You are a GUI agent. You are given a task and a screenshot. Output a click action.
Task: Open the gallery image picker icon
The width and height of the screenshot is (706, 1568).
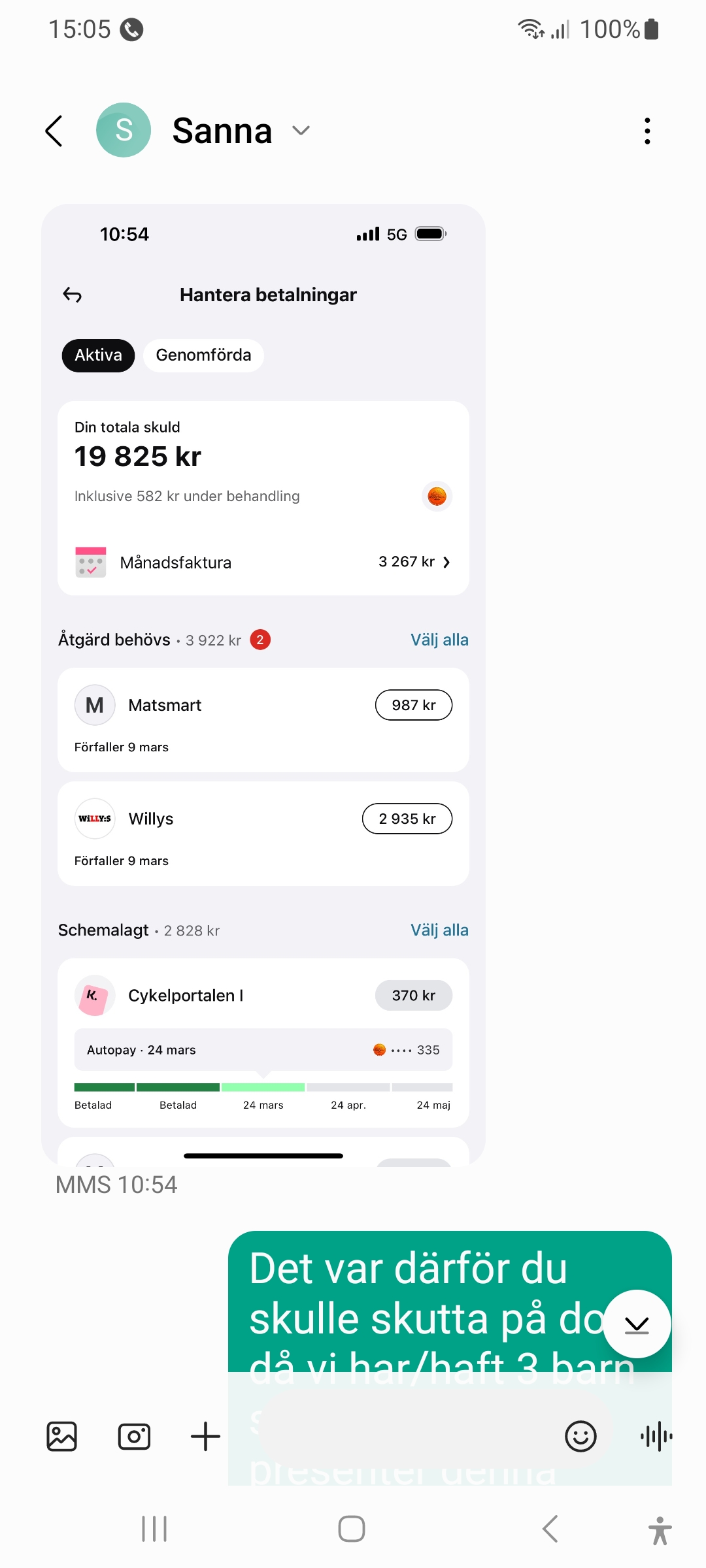click(x=62, y=1436)
